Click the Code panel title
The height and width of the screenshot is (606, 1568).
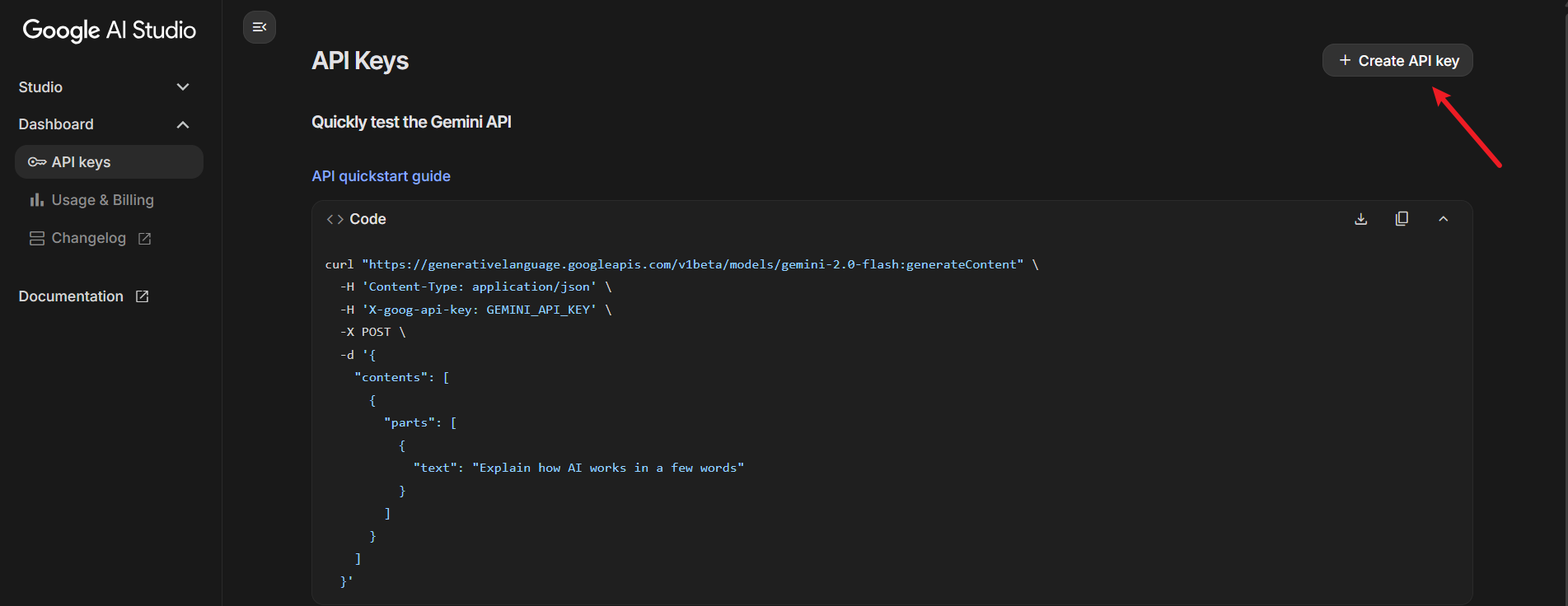pyautogui.click(x=367, y=219)
